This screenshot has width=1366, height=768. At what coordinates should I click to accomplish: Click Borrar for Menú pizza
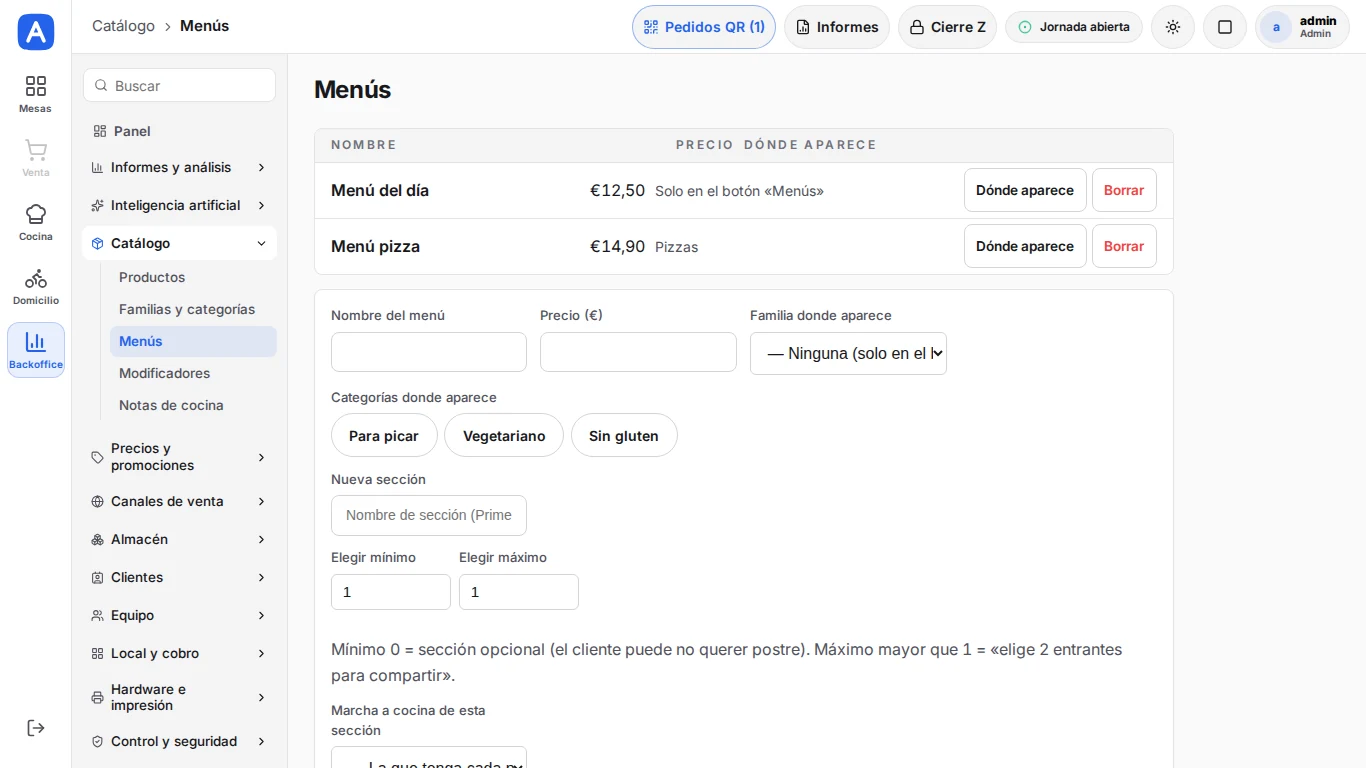pos(1124,246)
